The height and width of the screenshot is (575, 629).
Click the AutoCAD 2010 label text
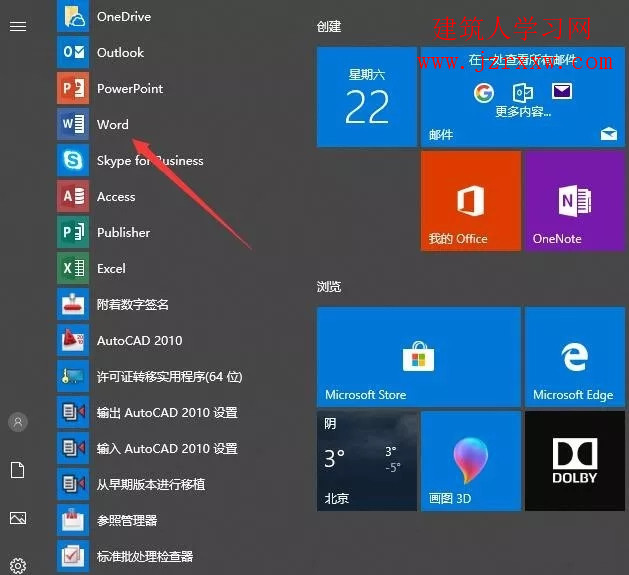[x=140, y=341]
